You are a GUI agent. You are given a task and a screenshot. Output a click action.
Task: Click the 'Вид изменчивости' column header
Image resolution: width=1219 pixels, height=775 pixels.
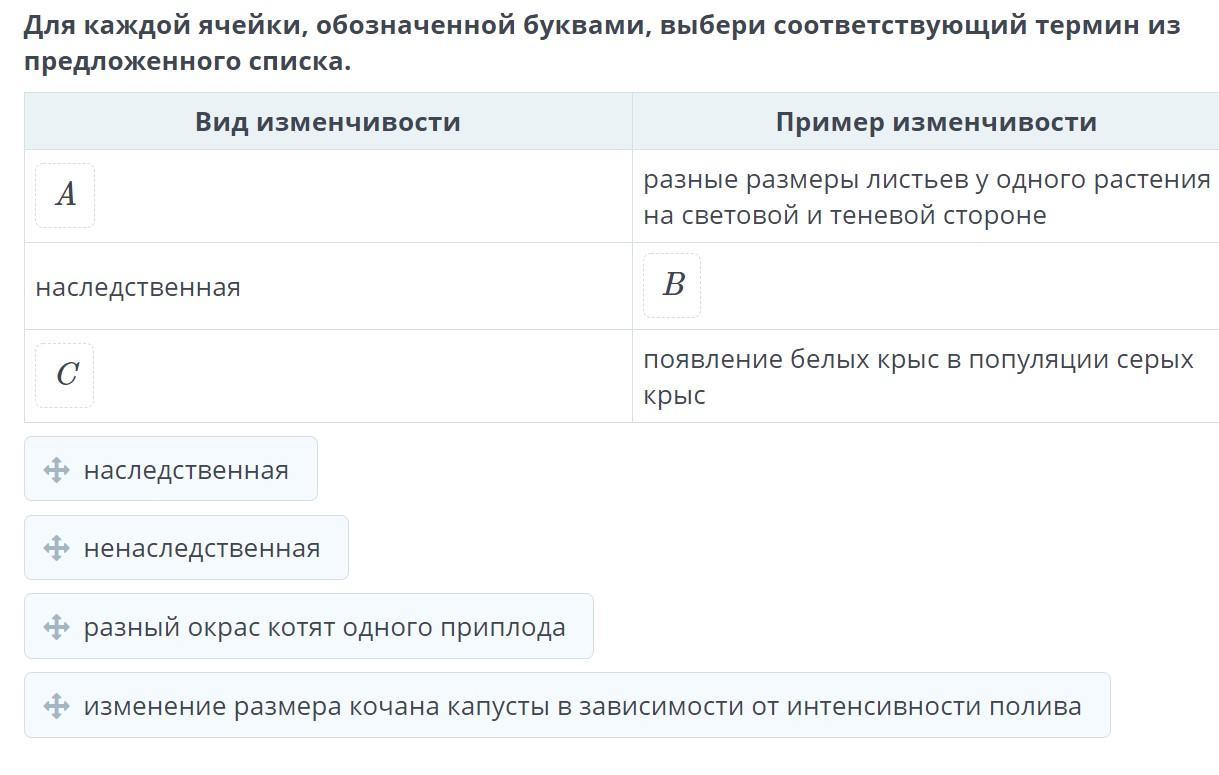pos(328,122)
